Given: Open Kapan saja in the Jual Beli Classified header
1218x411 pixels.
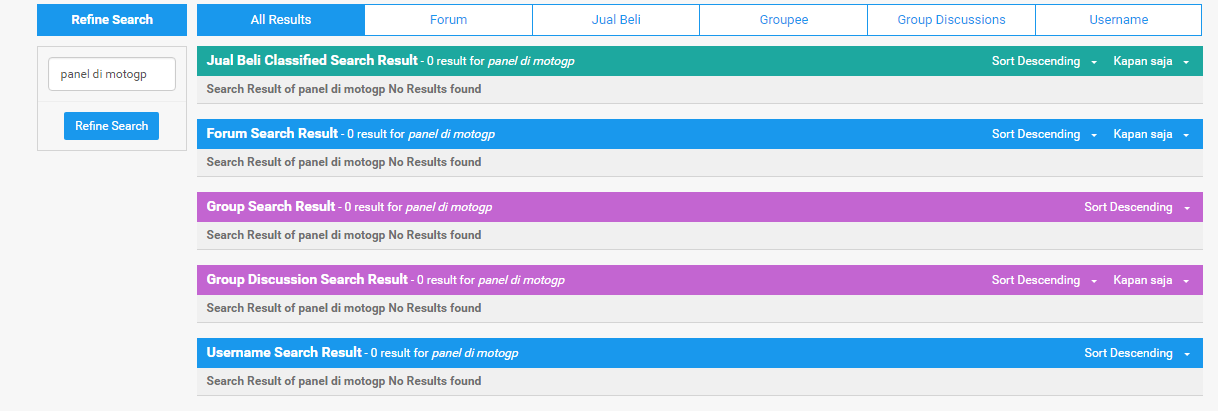Looking at the screenshot, I should tap(1151, 62).
